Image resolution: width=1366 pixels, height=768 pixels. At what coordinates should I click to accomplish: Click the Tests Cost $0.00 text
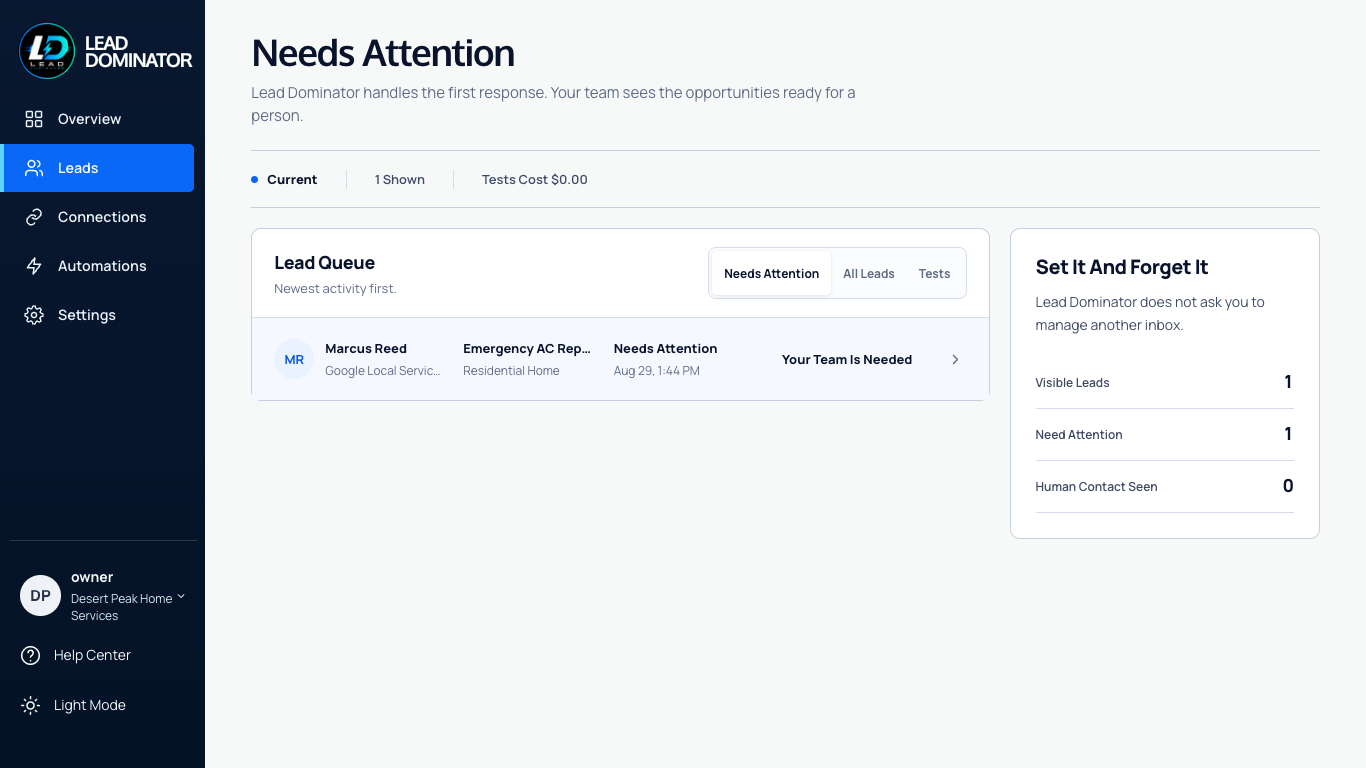[535, 180]
